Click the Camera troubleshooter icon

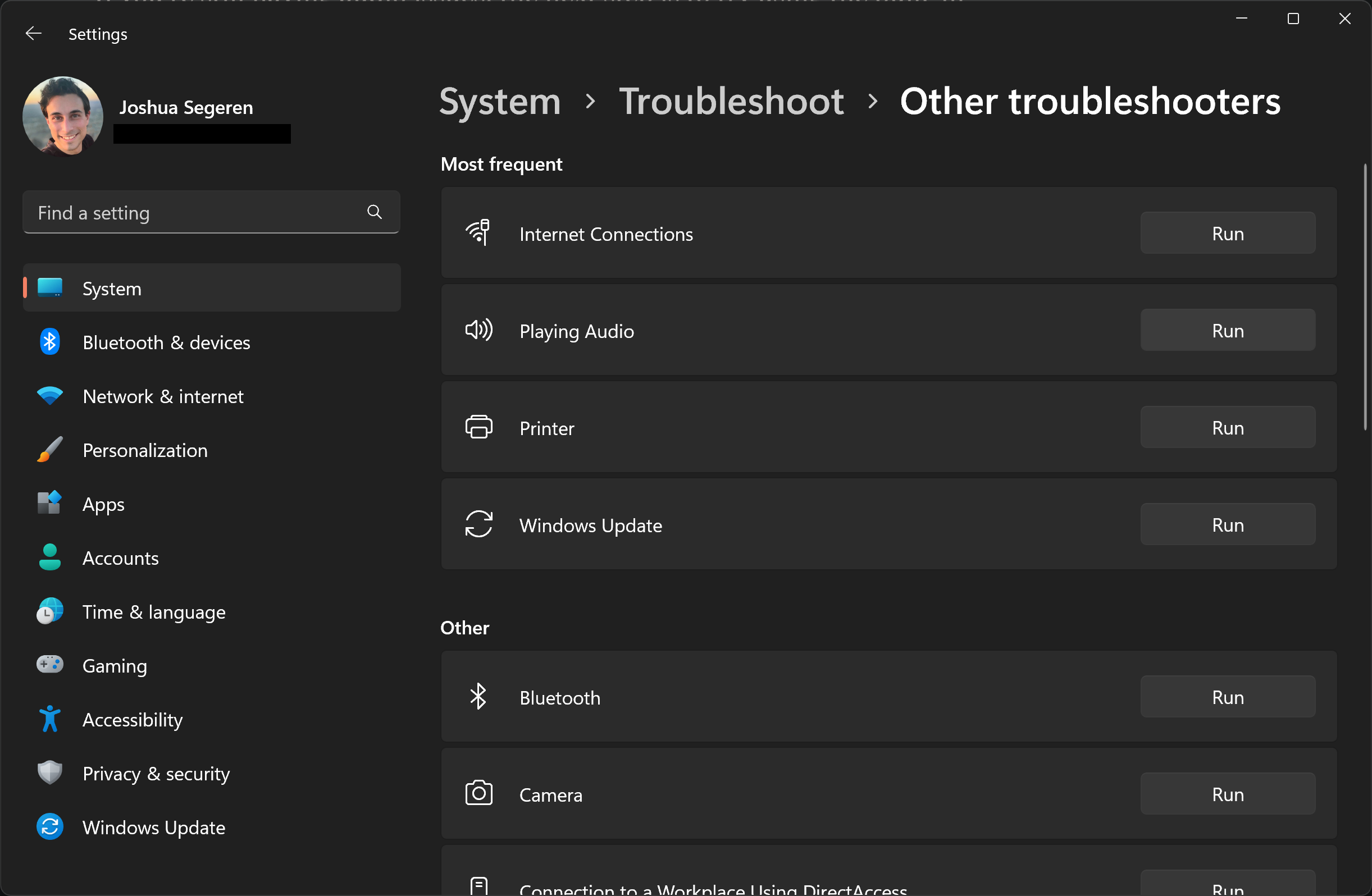click(x=478, y=793)
